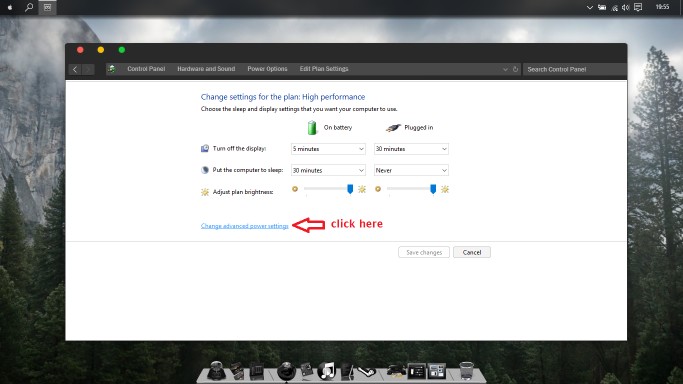This screenshot has height=384, width=683.
Task: Open Plugged in sleep Never dropdown
Action: [411, 170]
